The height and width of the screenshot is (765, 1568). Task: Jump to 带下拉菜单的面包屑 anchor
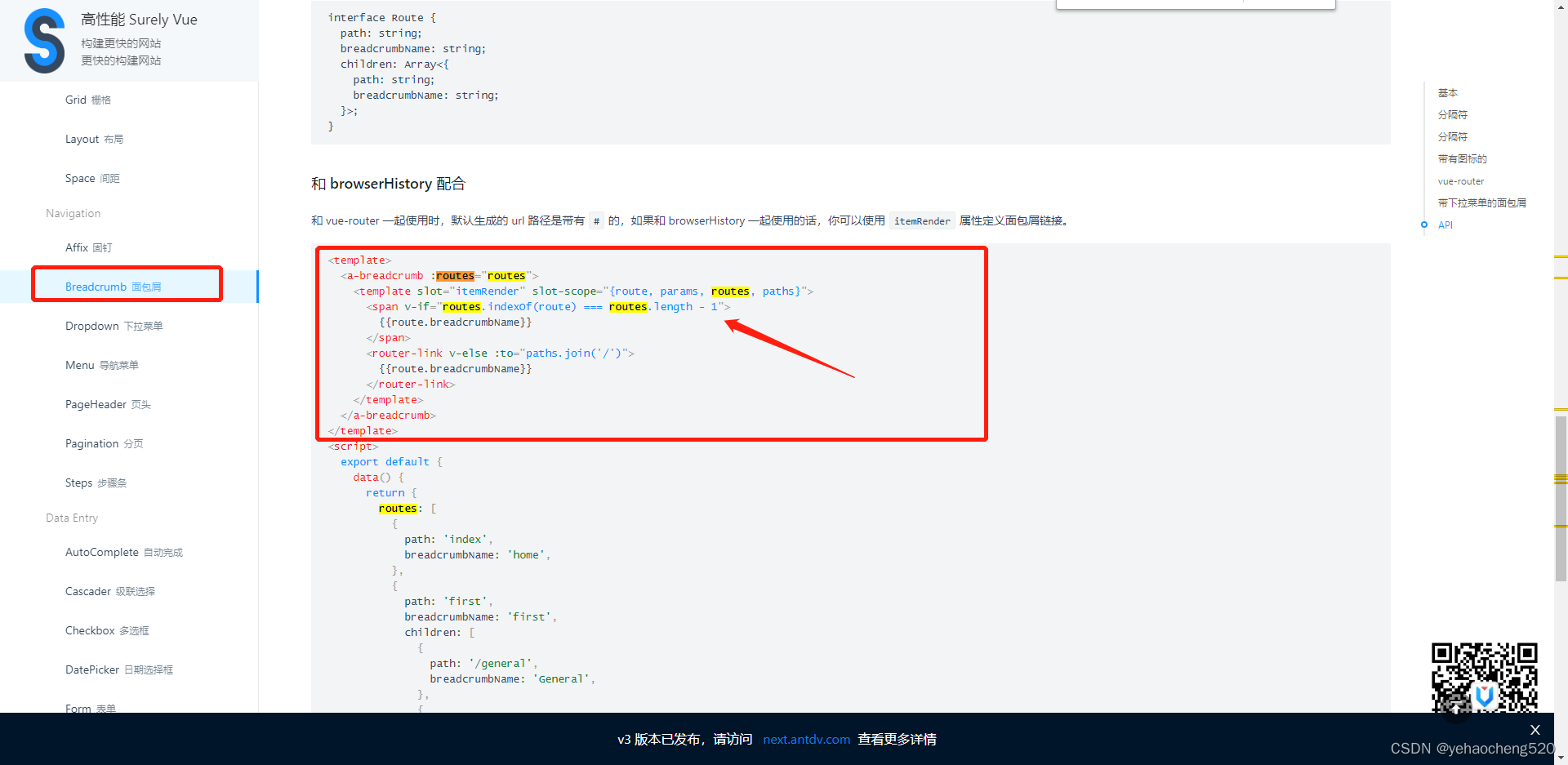[x=1481, y=203]
